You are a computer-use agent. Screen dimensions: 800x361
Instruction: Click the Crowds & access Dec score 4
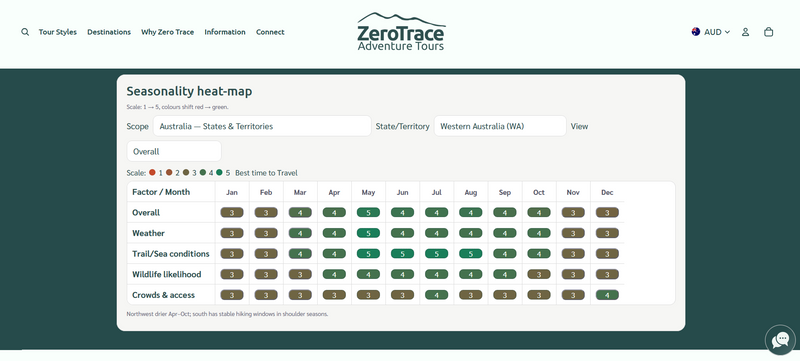[607, 295]
